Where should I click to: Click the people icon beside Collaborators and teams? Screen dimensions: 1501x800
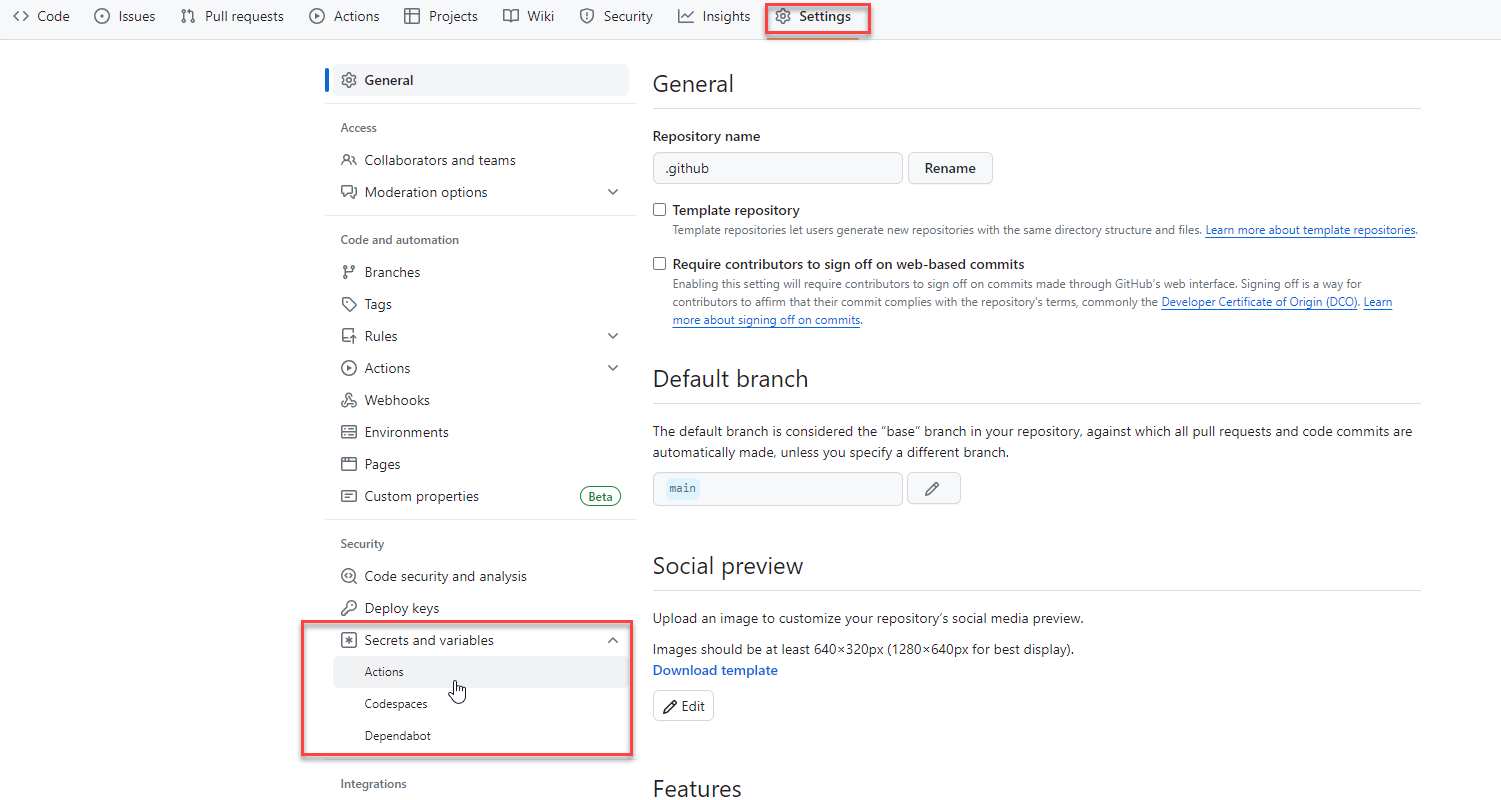349,160
